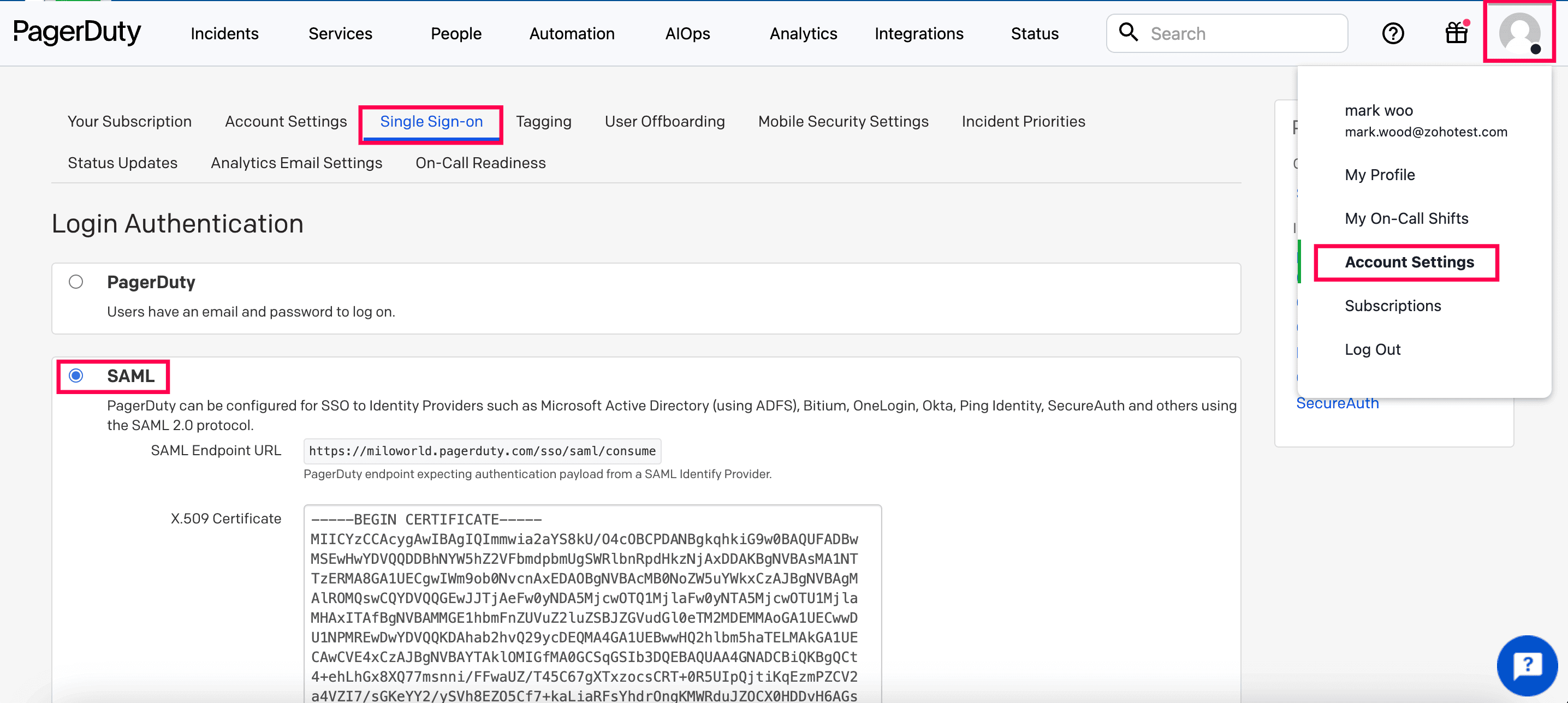Choose Account Settings in user menu
Viewport: 1568px width, 703px height.
[x=1409, y=263]
